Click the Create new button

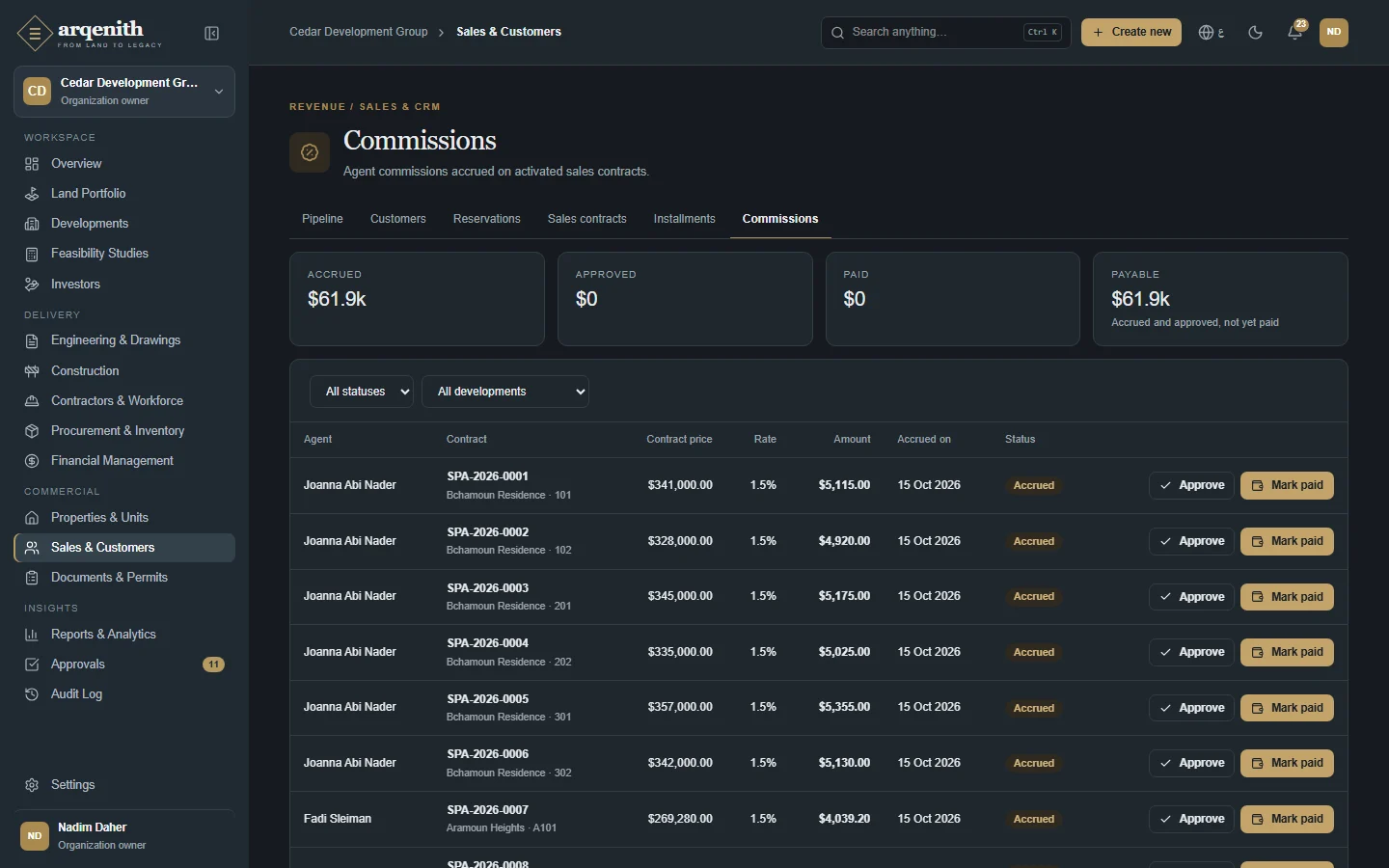pos(1131,32)
